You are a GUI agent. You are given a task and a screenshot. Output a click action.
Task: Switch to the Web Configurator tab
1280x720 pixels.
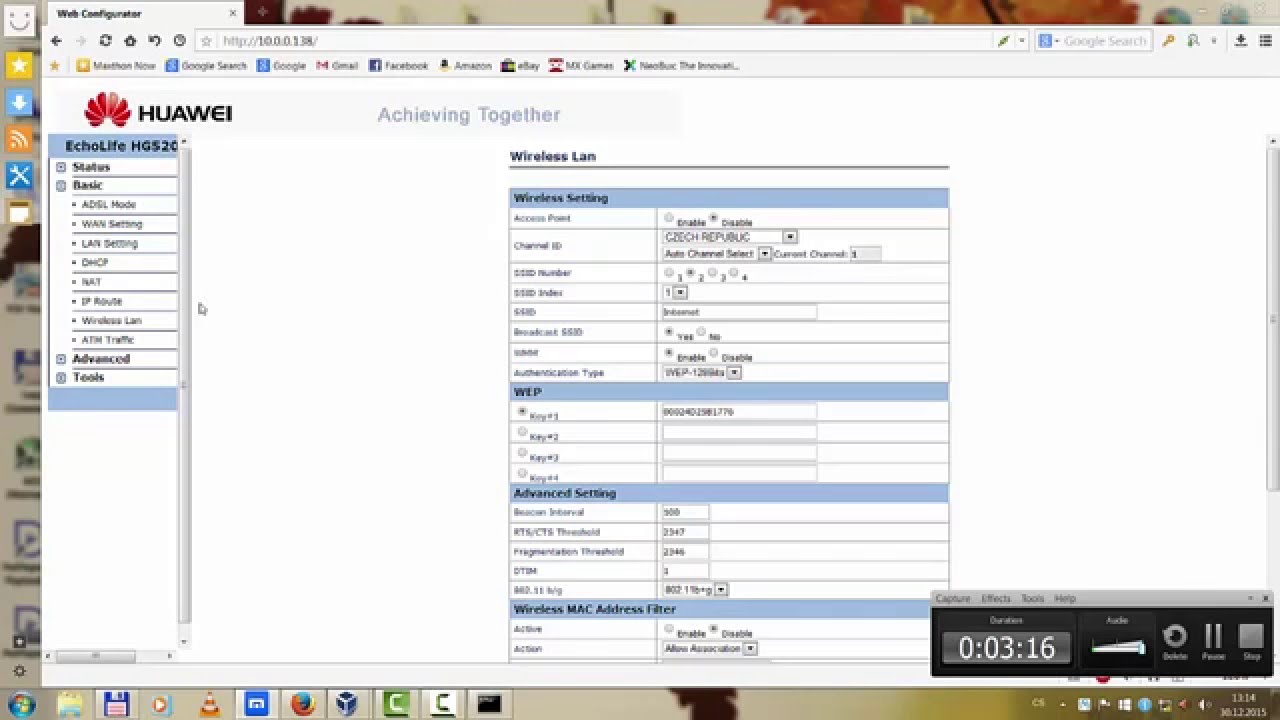pyautogui.click(x=146, y=13)
